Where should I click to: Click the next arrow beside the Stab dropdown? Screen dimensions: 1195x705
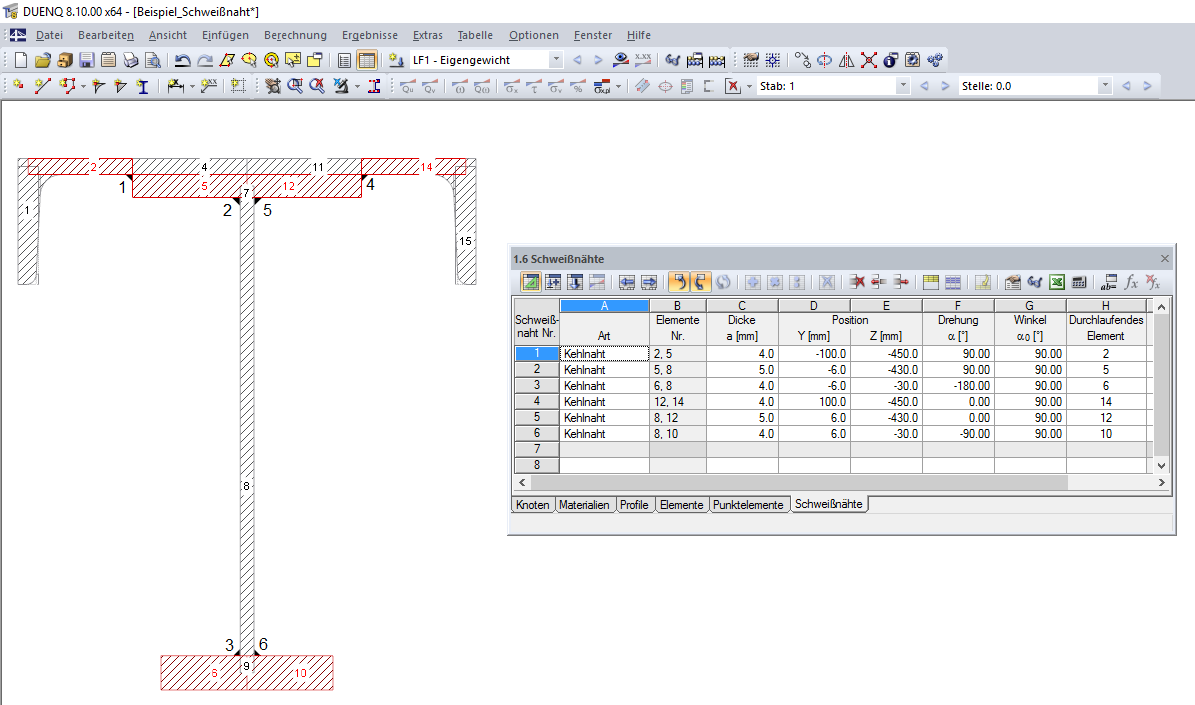(x=945, y=86)
